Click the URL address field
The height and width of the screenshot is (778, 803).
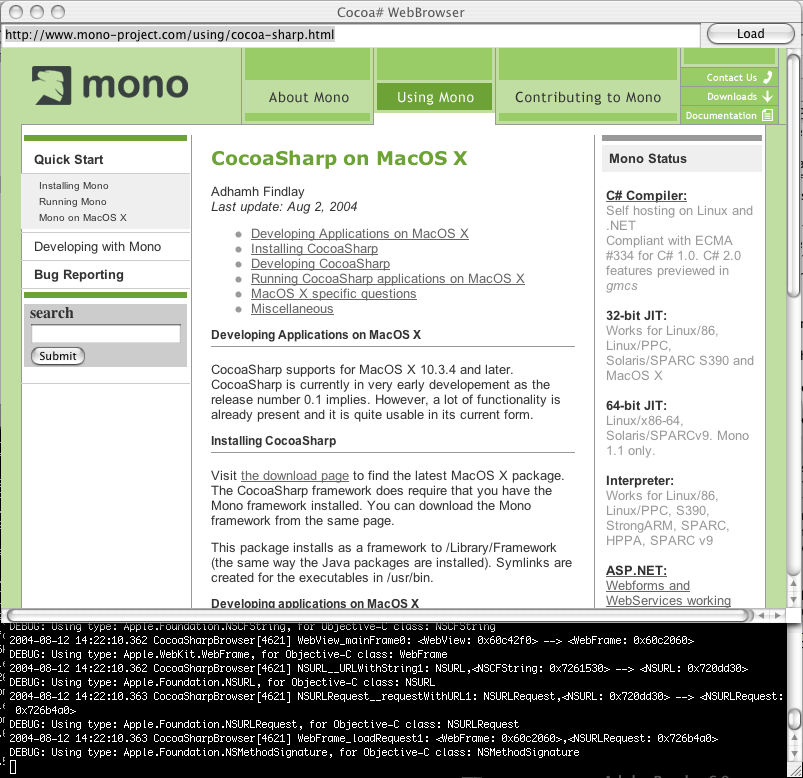pyautogui.click(x=351, y=35)
